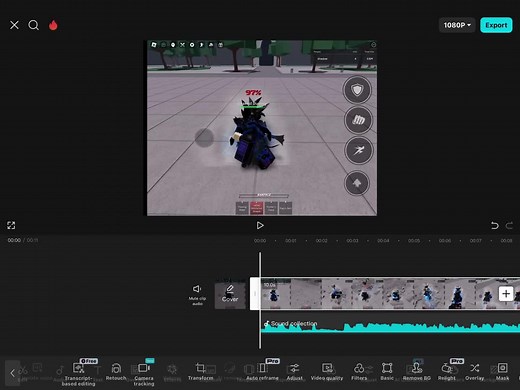Select the Sound collection audio track

pyautogui.click(x=390, y=326)
